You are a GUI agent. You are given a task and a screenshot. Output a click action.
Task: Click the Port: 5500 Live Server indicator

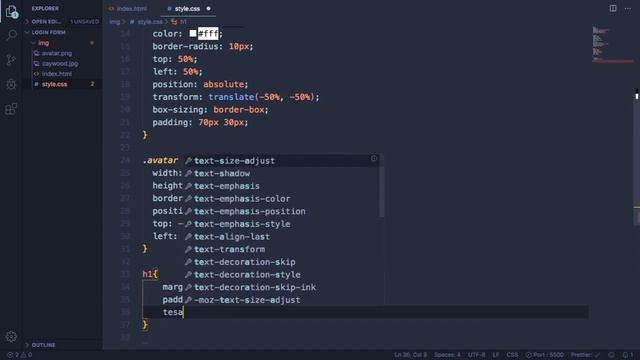[544, 355]
